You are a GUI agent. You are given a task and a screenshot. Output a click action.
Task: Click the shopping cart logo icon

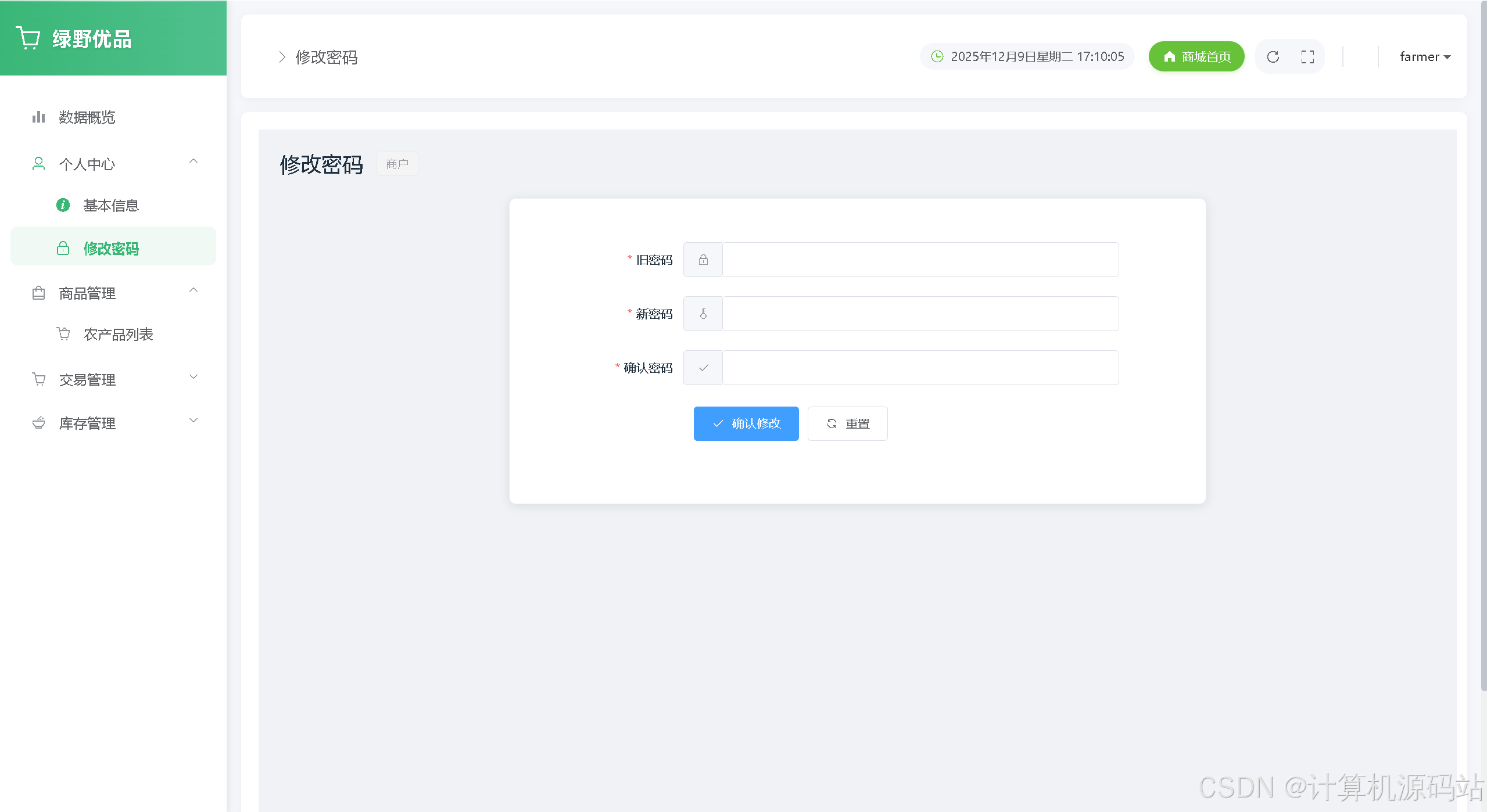click(28, 38)
